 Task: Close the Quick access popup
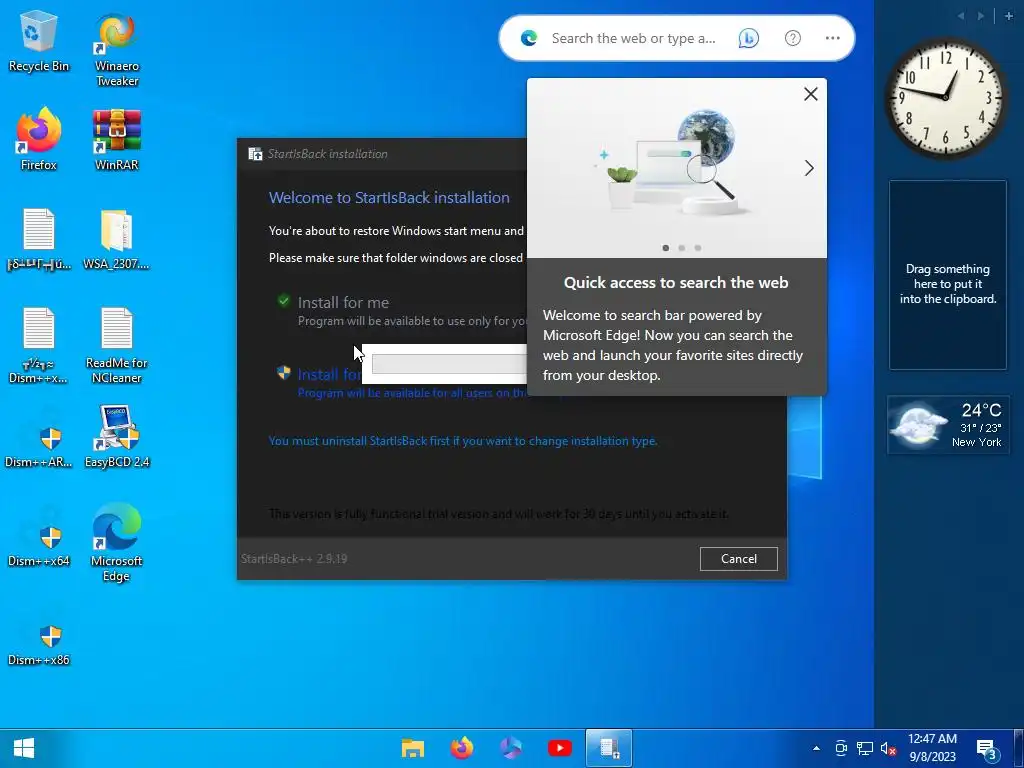[x=810, y=94]
